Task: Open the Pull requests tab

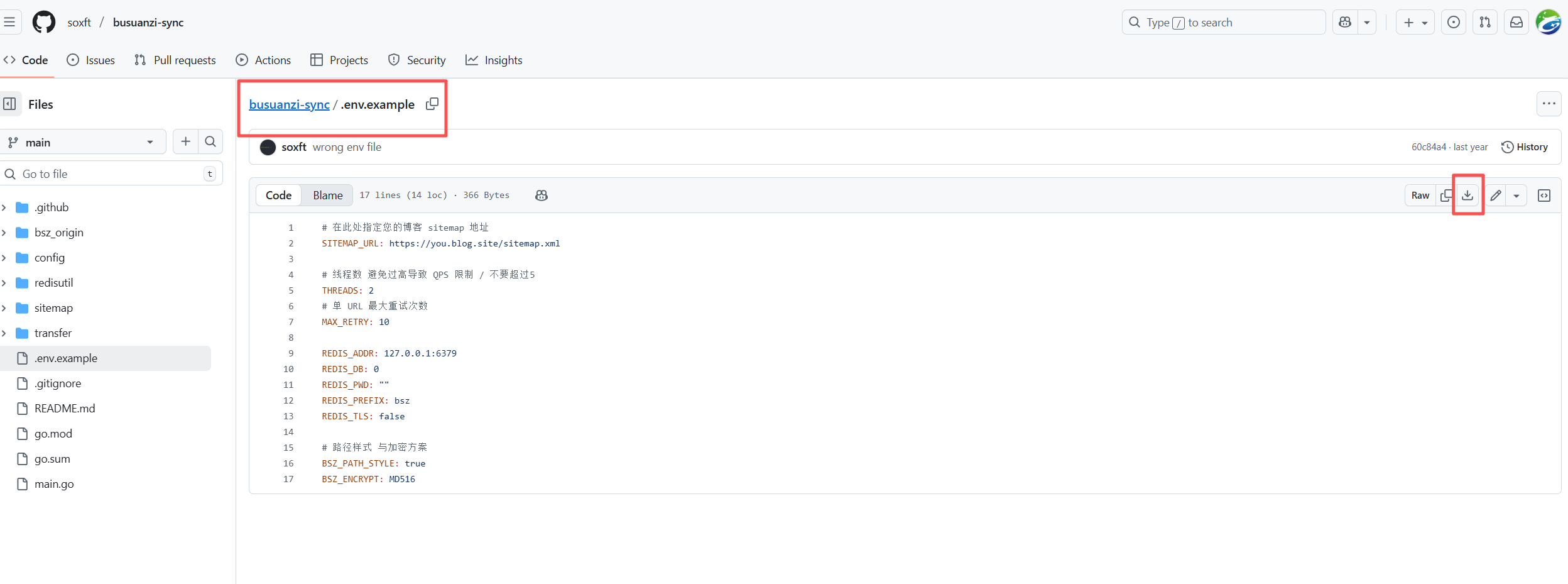Action: (175, 60)
